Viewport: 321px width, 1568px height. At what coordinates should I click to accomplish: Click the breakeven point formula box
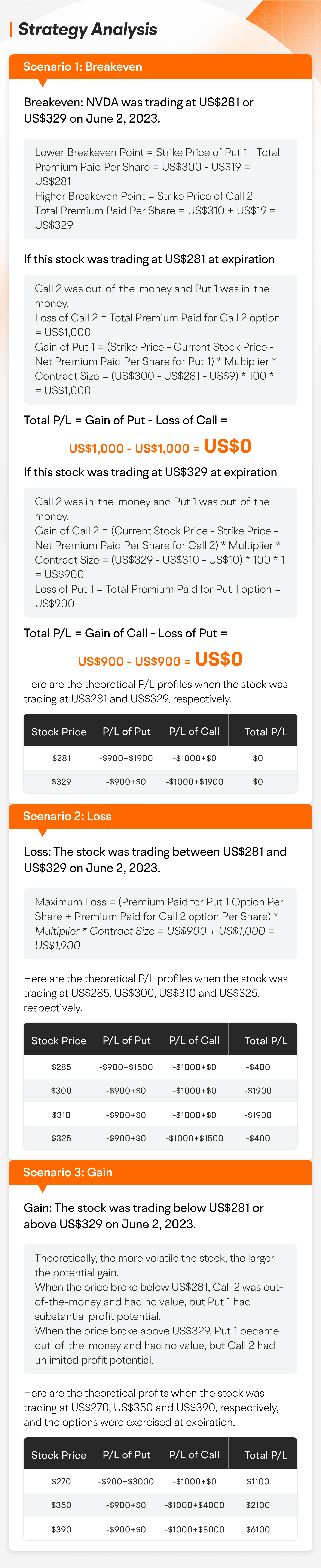point(160,189)
